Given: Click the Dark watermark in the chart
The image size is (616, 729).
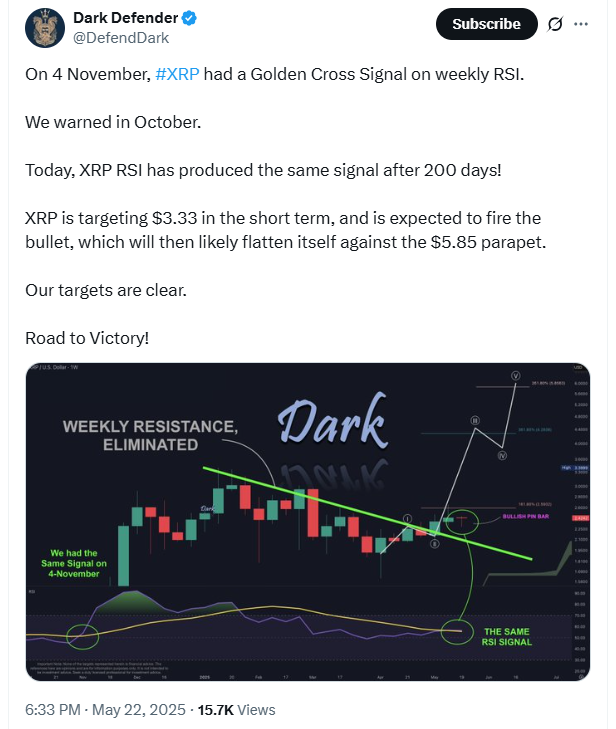Looking at the screenshot, I should point(333,421).
